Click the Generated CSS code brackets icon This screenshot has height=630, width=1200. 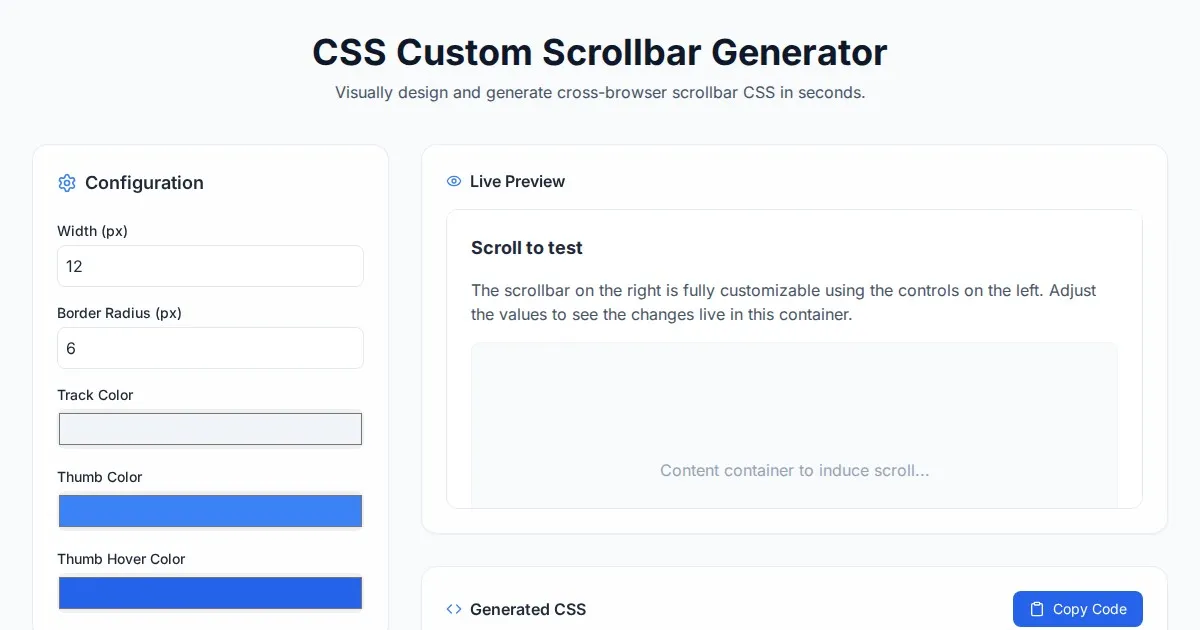(454, 609)
